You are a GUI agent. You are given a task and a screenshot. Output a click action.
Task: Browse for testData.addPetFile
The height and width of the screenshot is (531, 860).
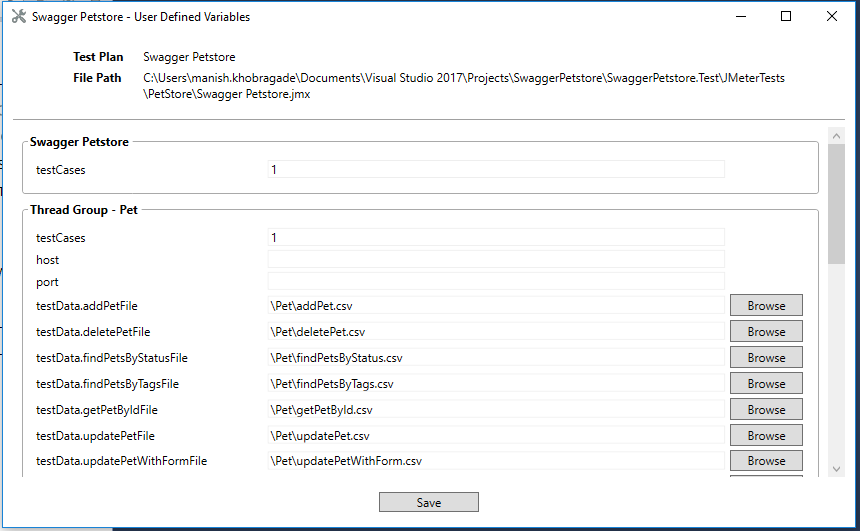766,306
